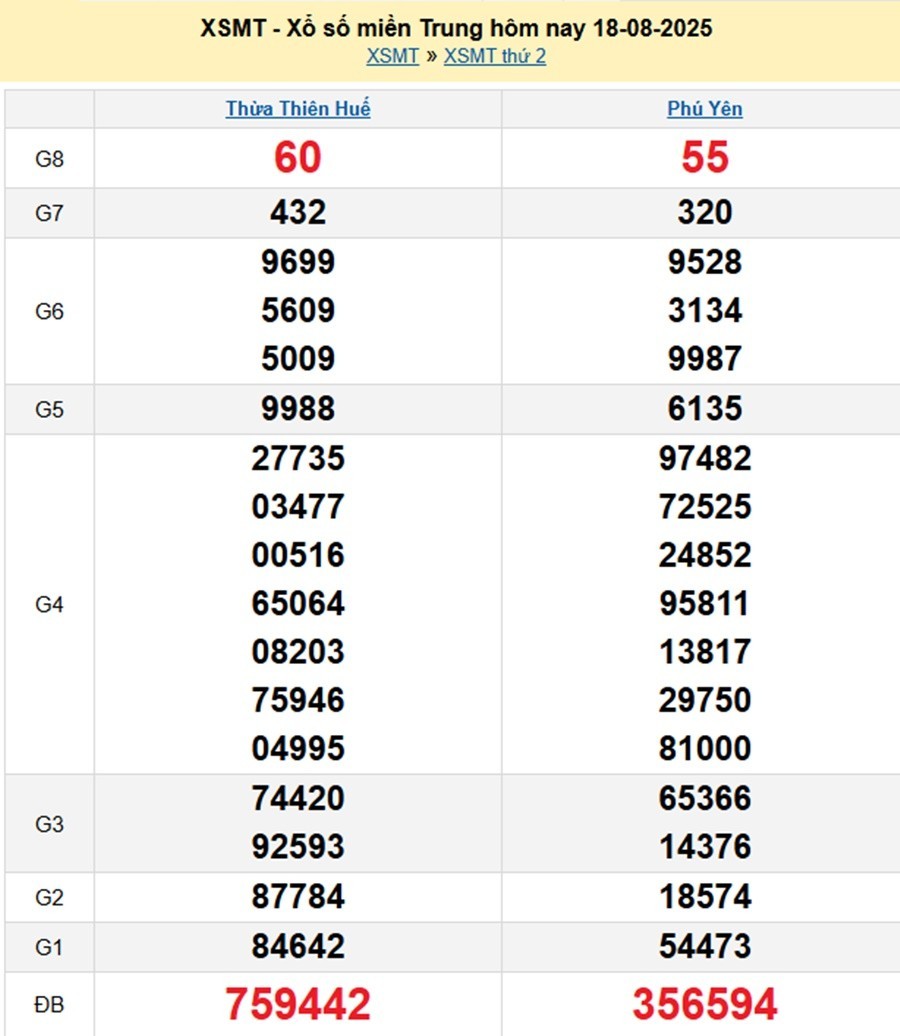Viewport: 900px width, 1036px height.
Task: Click the ĐB jackpot number 759442
Action: (x=298, y=1004)
